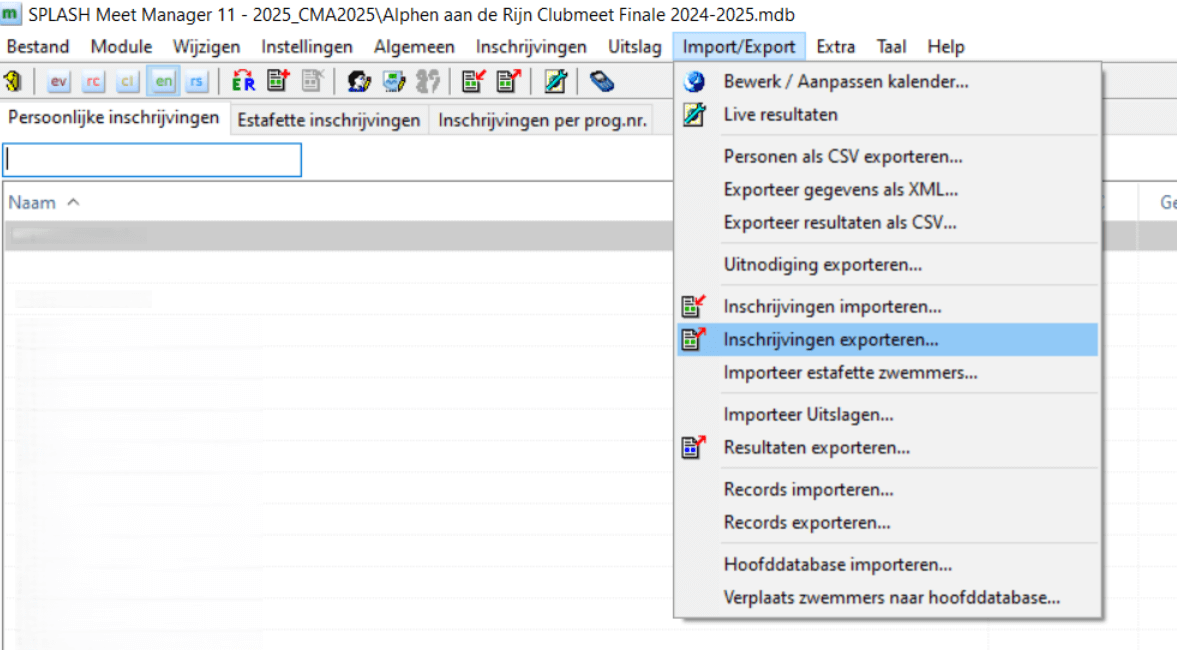Screen dimensions: 1177x650
Task: Open the Extra menu
Action: click(835, 46)
